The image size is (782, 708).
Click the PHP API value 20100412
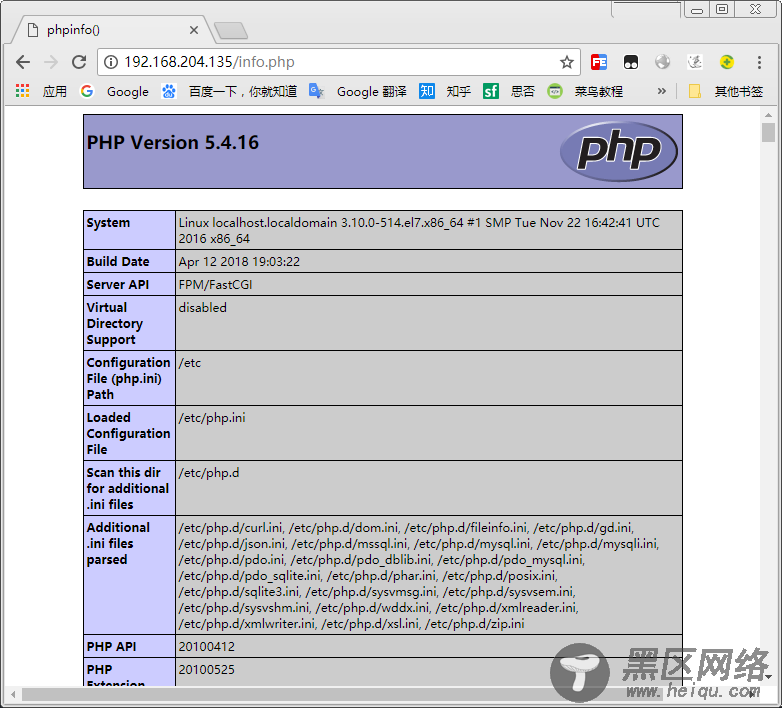point(206,647)
